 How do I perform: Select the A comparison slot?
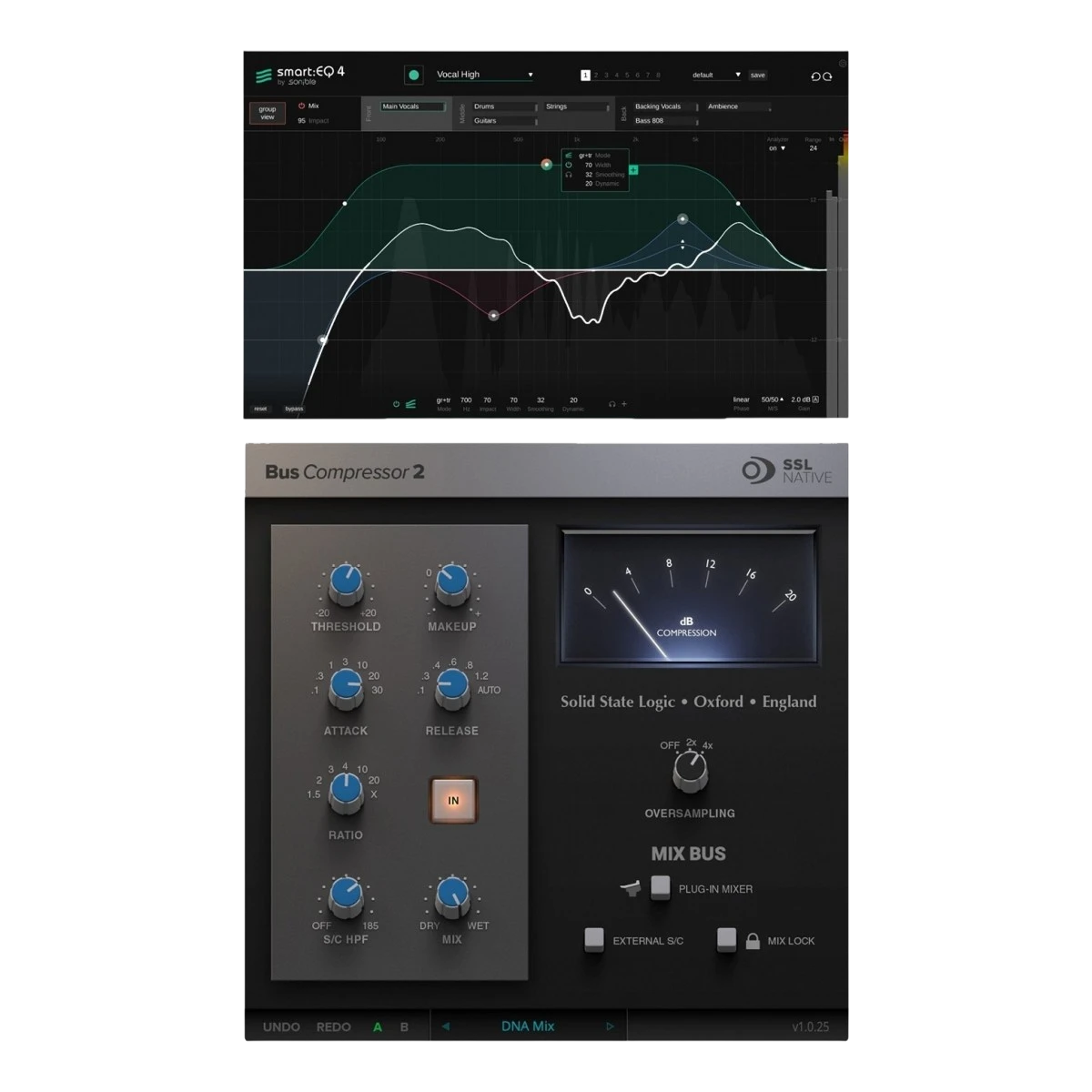pyautogui.click(x=378, y=1026)
